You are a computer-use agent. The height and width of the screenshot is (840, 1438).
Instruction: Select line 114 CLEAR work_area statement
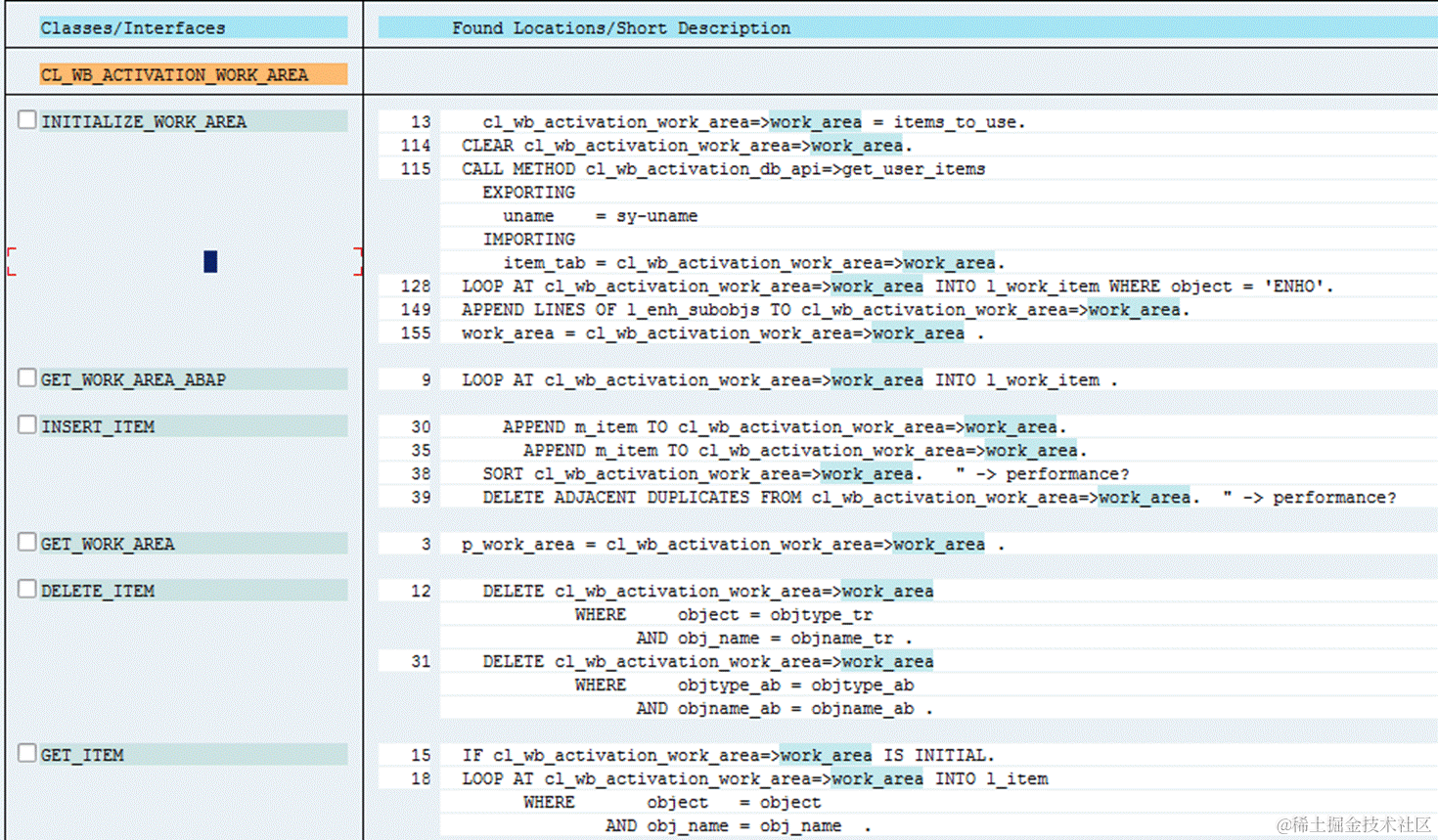point(687,145)
